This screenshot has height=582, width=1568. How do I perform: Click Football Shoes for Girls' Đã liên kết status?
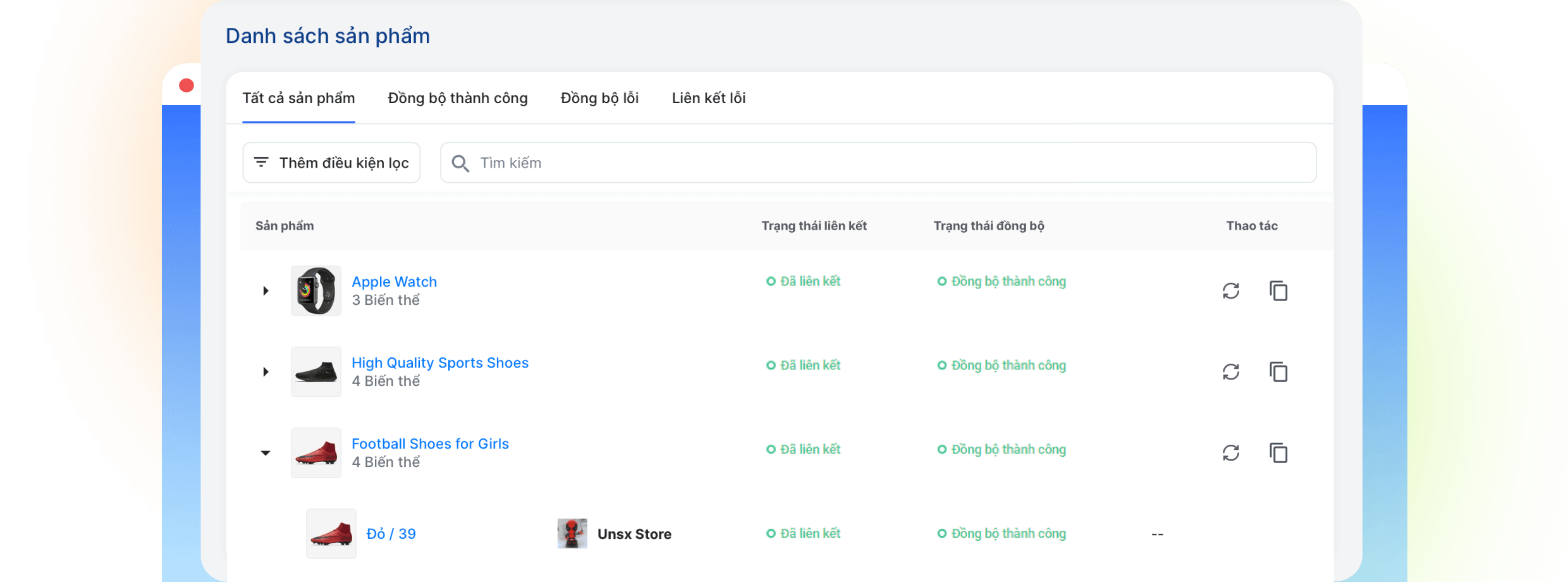click(x=804, y=450)
